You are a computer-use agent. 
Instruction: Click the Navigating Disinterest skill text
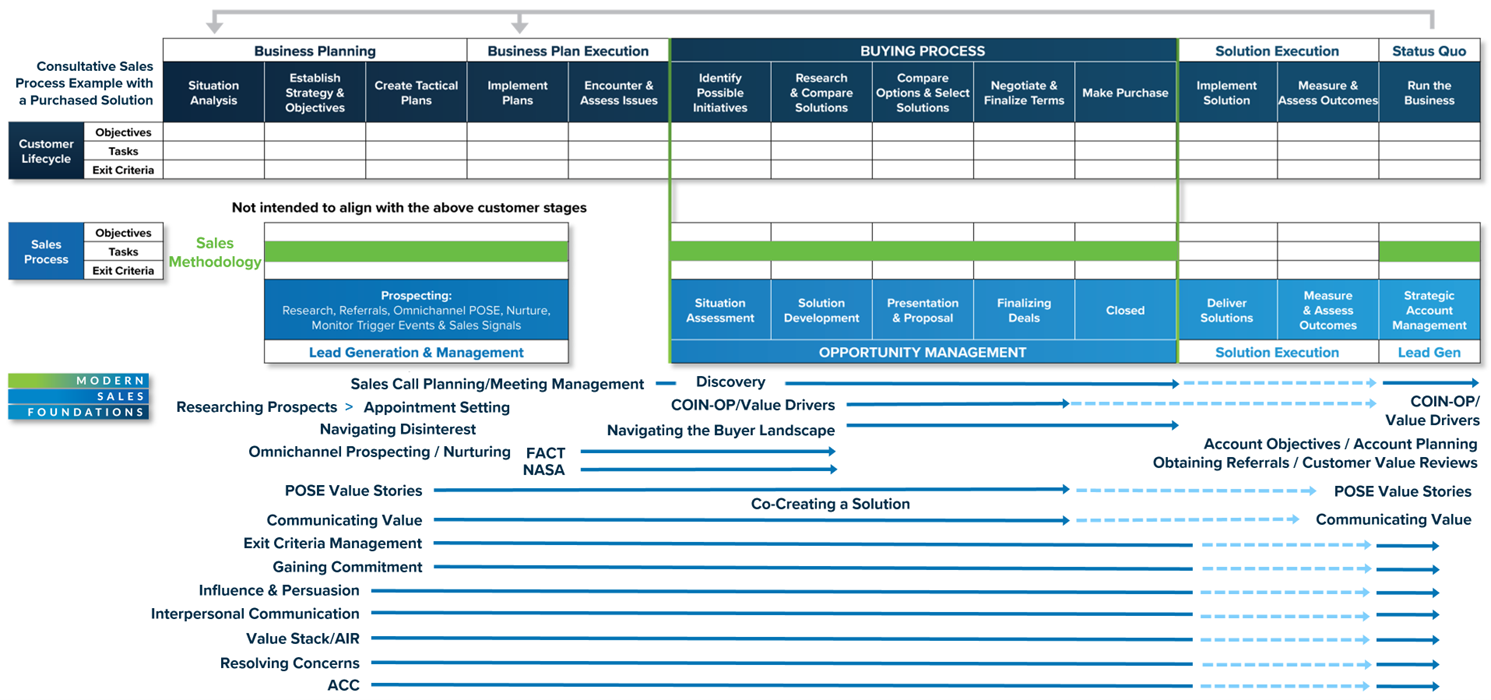[398, 429]
